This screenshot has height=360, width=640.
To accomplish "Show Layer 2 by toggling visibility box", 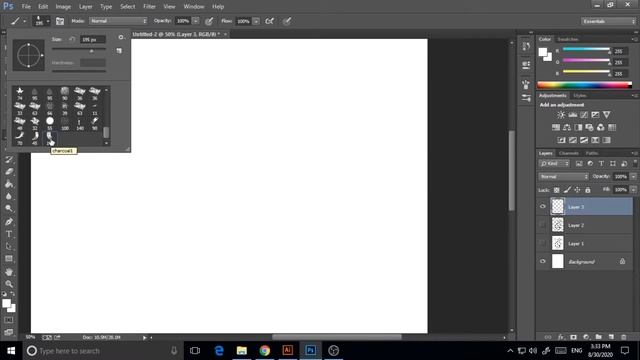I will tap(542, 224).
